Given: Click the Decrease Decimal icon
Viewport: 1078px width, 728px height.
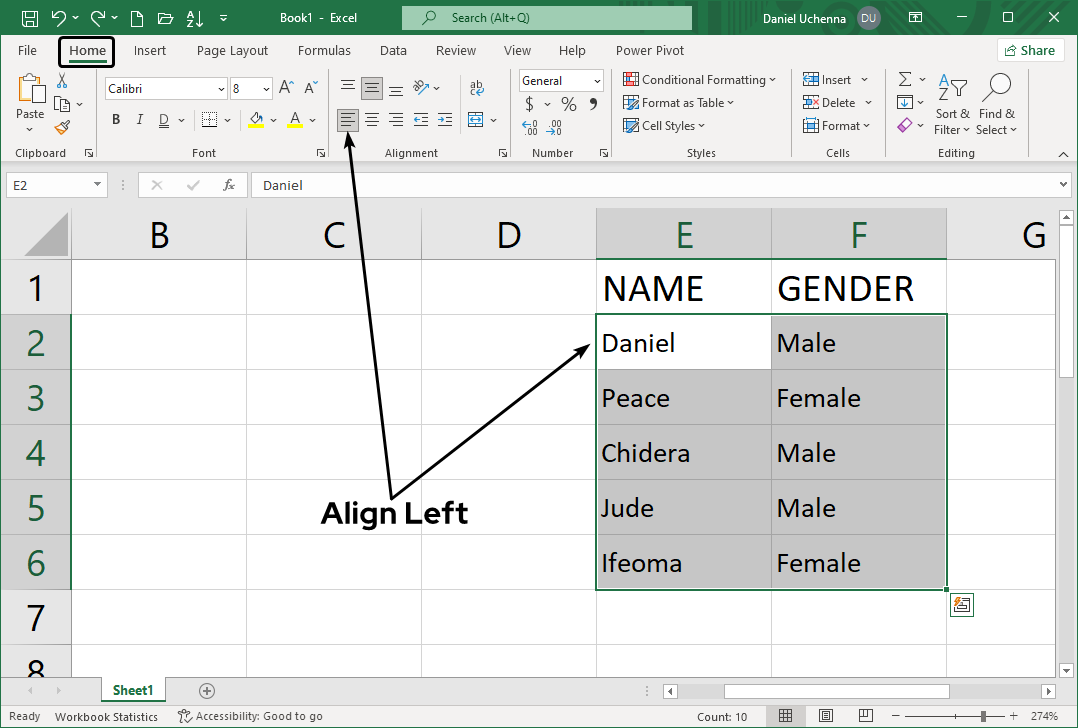Looking at the screenshot, I should click(x=555, y=128).
